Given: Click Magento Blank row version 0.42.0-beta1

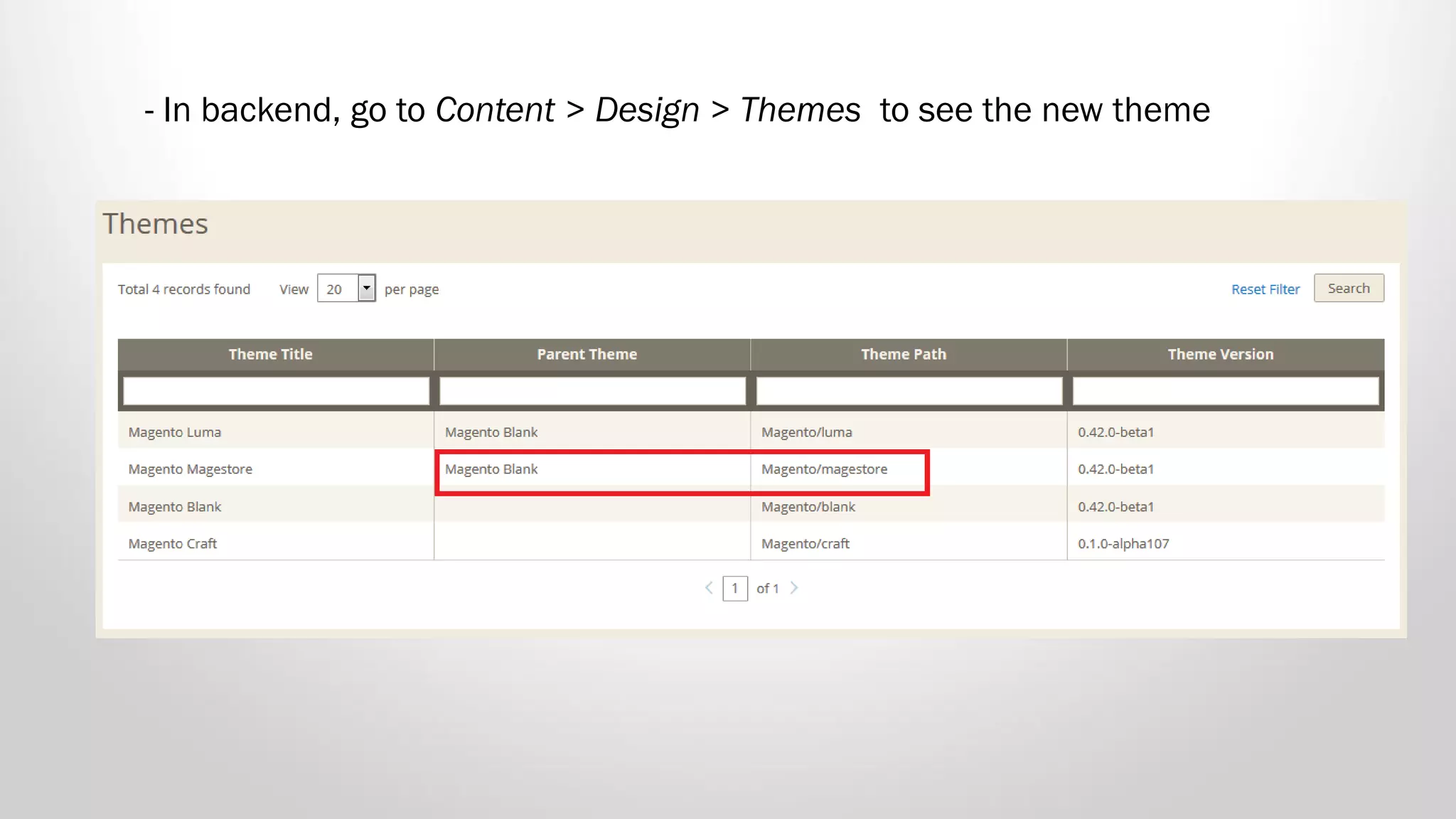Looking at the screenshot, I should [x=1115, y=507].
